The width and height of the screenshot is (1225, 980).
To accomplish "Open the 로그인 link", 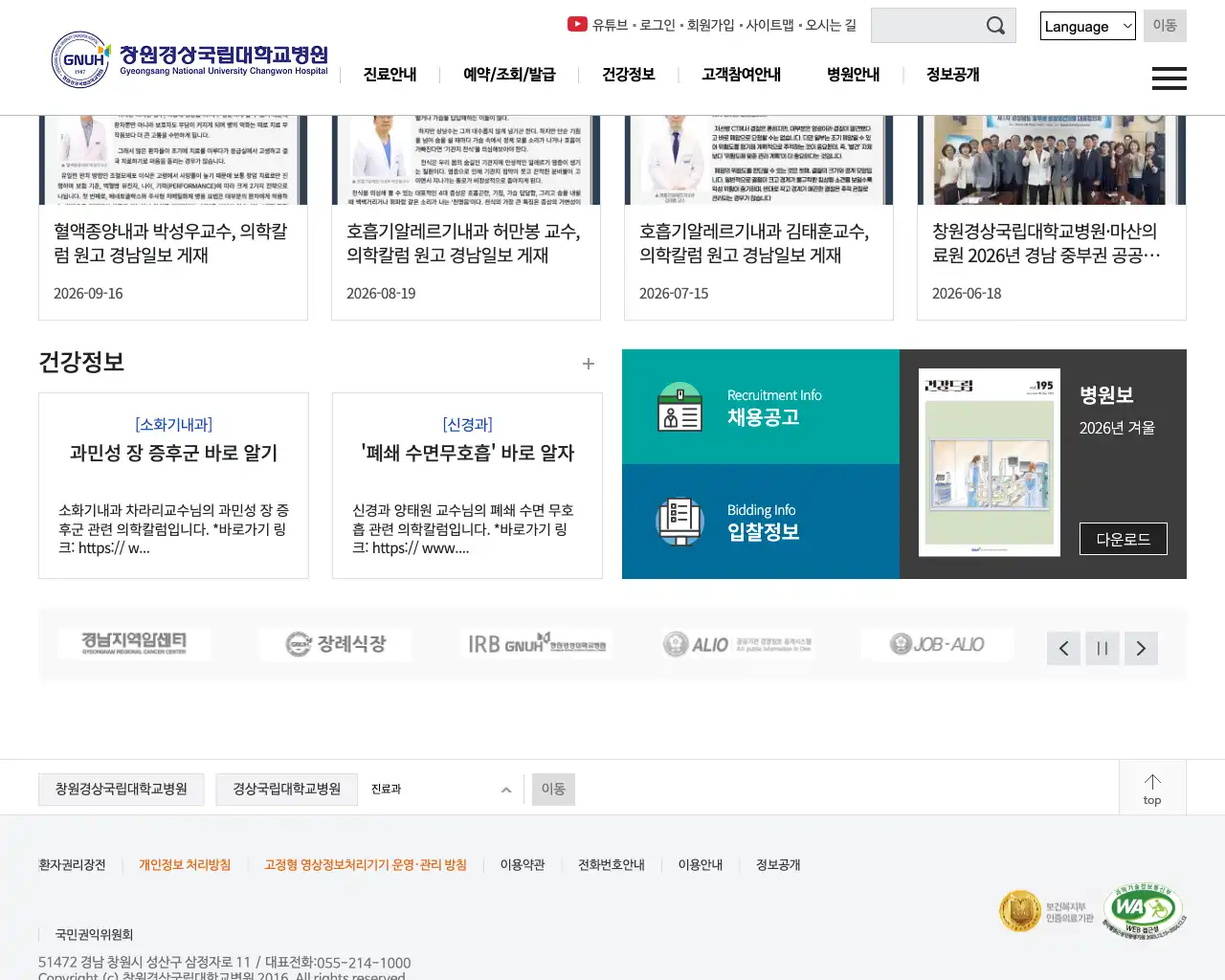I will pyautogui.click(x=657, y=25).
